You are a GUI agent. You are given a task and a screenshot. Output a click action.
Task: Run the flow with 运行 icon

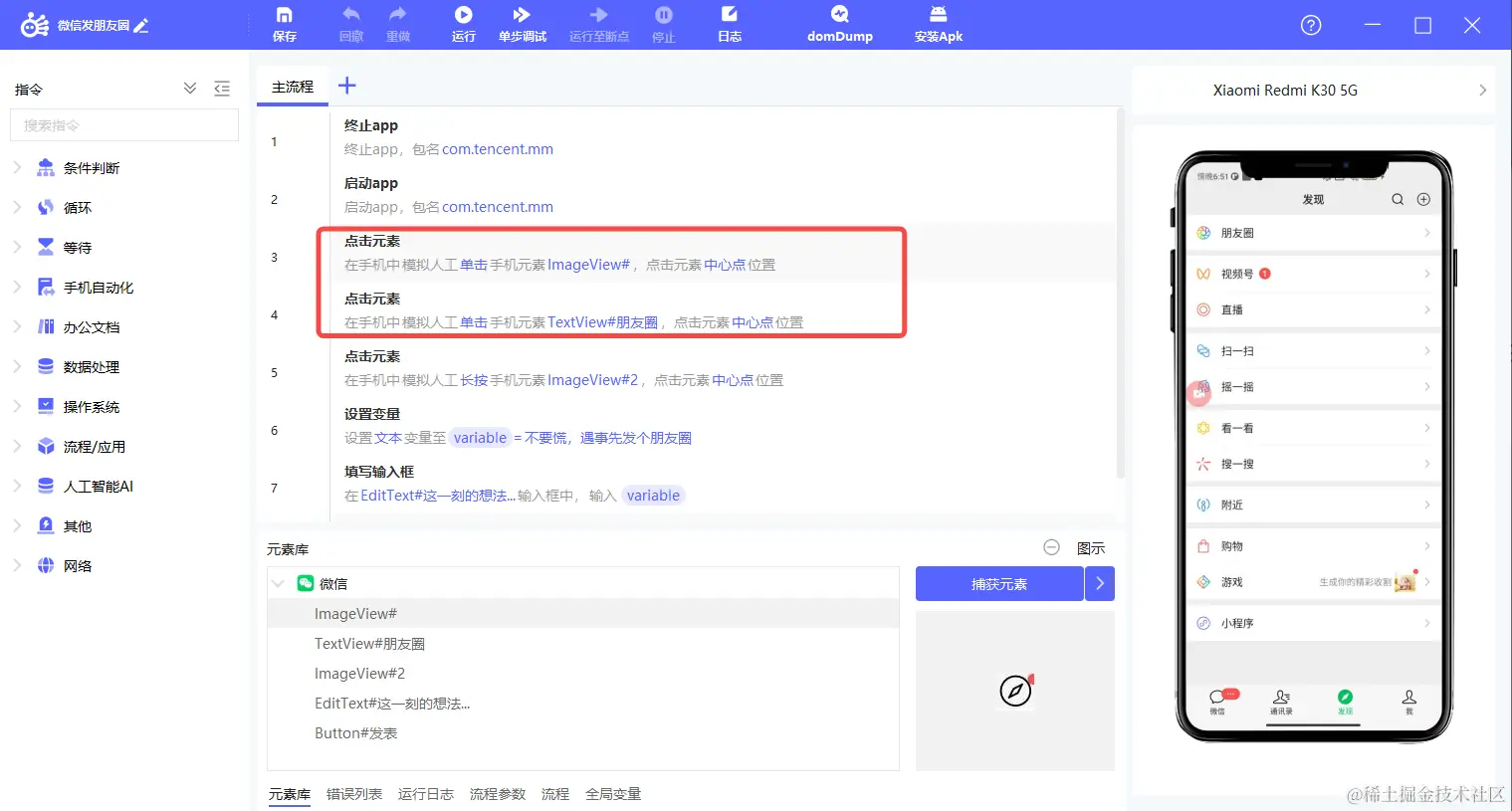pyautogui.click(x=464, y=15)
